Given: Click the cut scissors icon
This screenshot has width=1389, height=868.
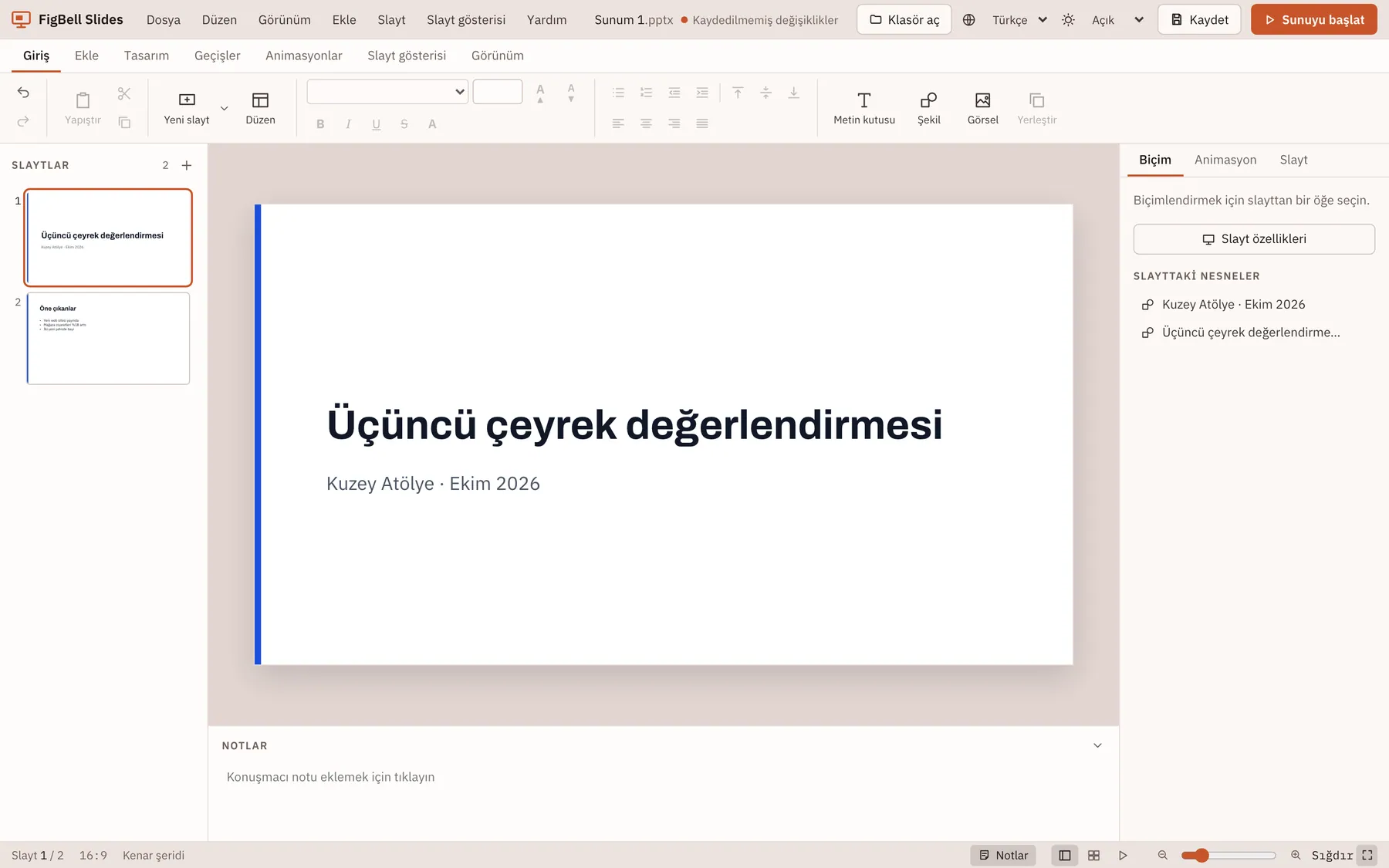Looking at the screenshot, I should click(124, 93).
